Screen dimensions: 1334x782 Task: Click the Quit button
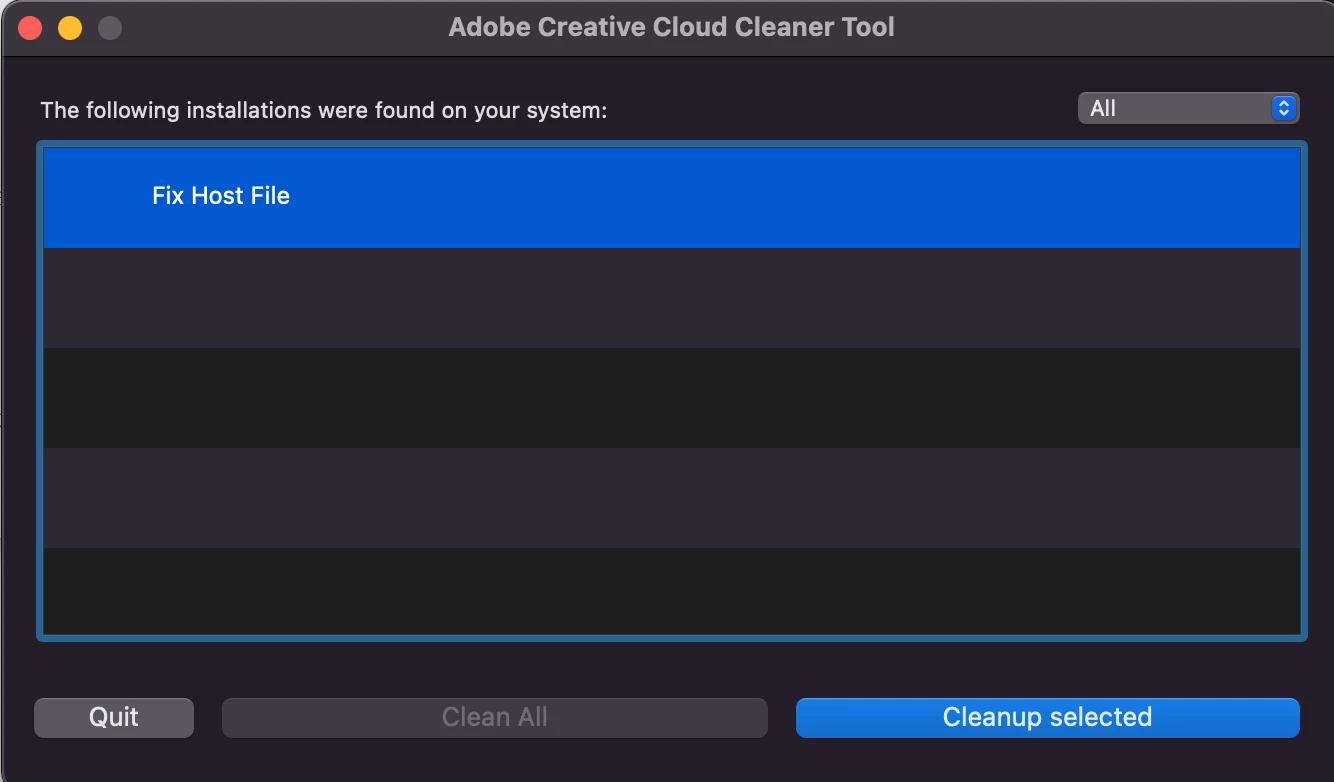click(x=114, y=717)
